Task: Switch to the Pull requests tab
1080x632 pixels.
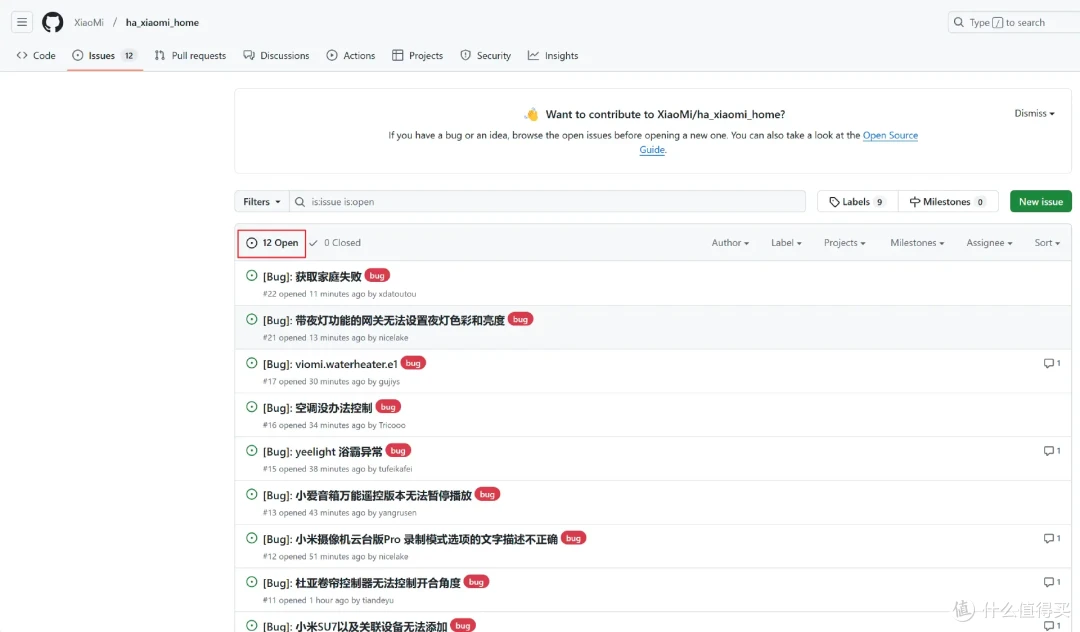Action: (x=190, y=55)
